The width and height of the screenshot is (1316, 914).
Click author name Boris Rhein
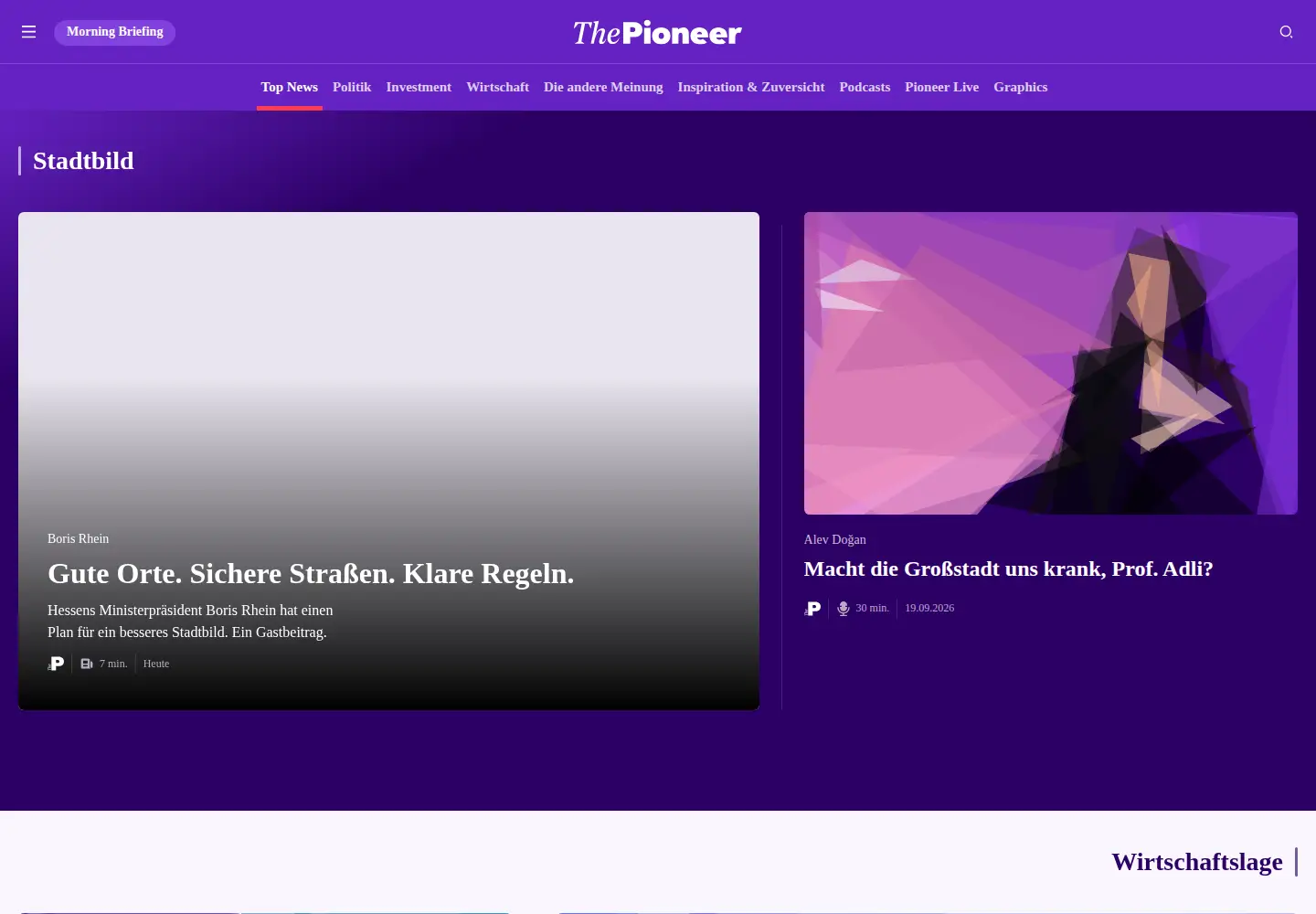78,538
